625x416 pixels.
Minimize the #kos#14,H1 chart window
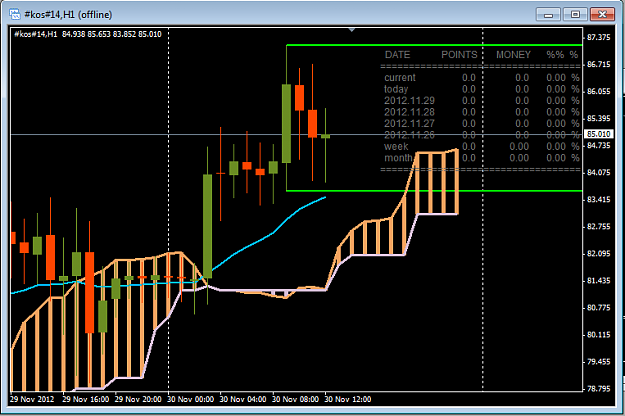click(x=548, y=14)
